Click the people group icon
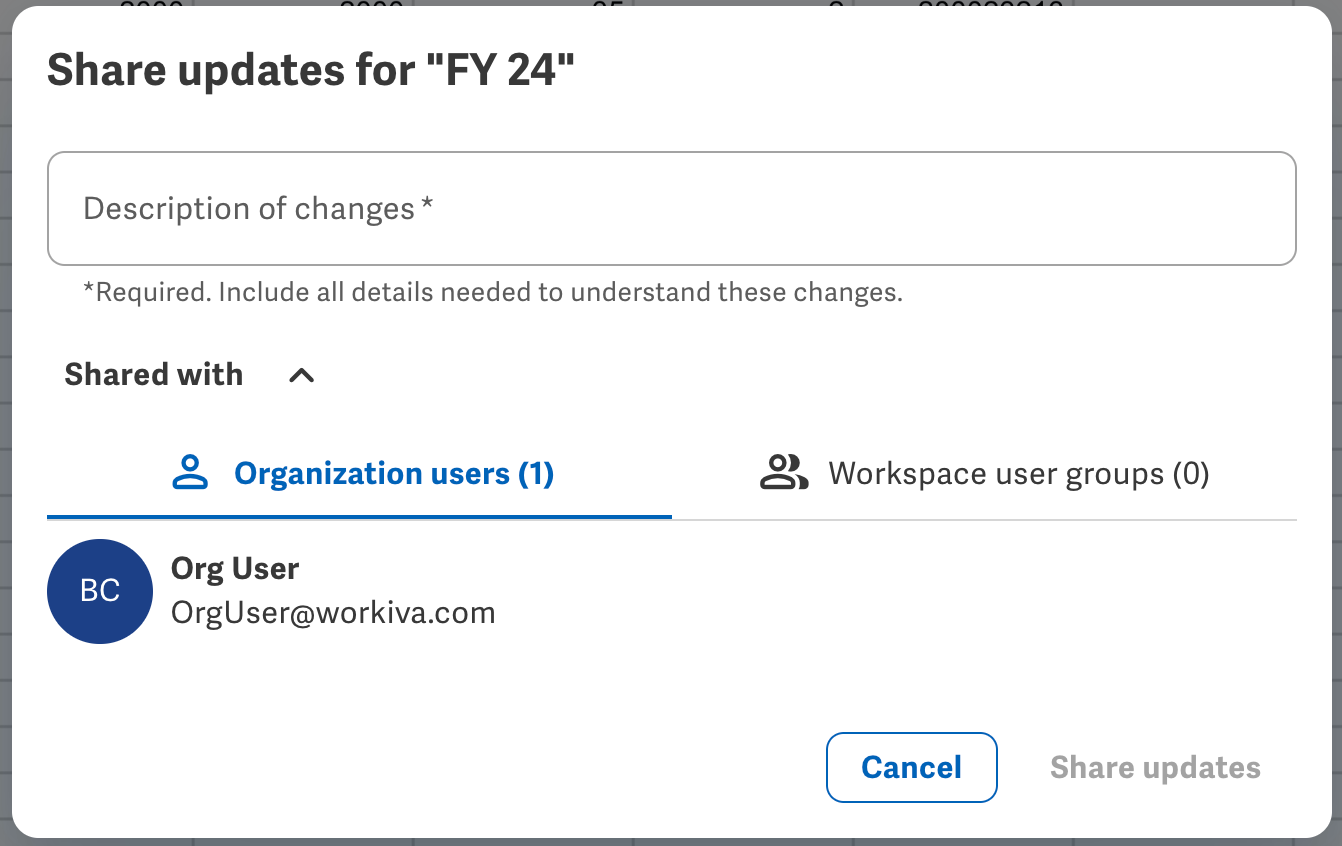The height and width of the screenshot is (846, 1342). (784, 473)
